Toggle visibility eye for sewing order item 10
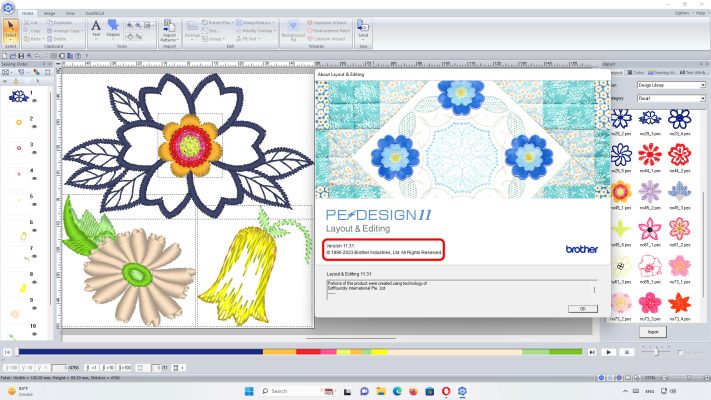Screen dimensions: 711x400 tap(34, 334)
